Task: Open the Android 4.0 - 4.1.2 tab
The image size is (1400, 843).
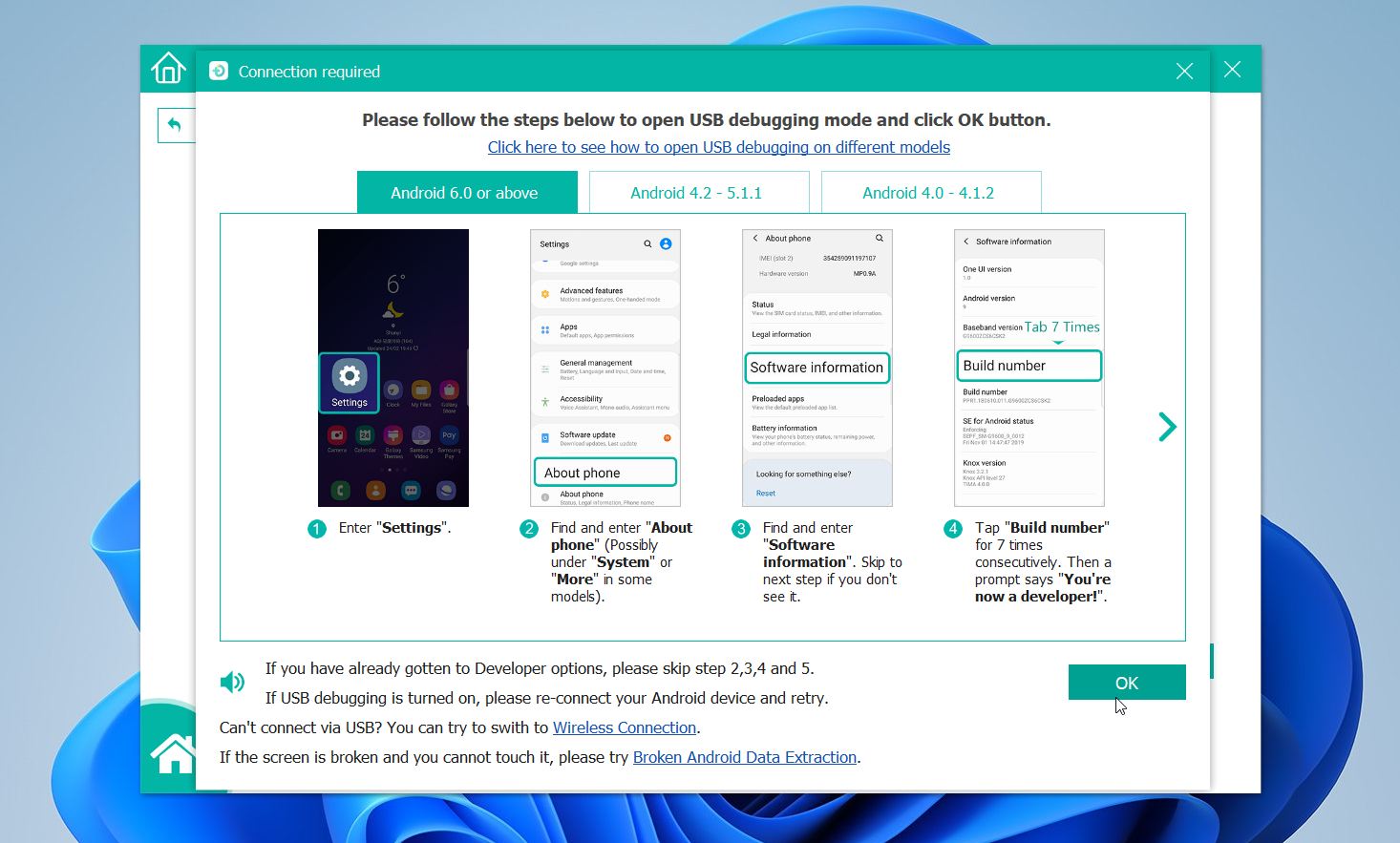Action: point(930,193)
